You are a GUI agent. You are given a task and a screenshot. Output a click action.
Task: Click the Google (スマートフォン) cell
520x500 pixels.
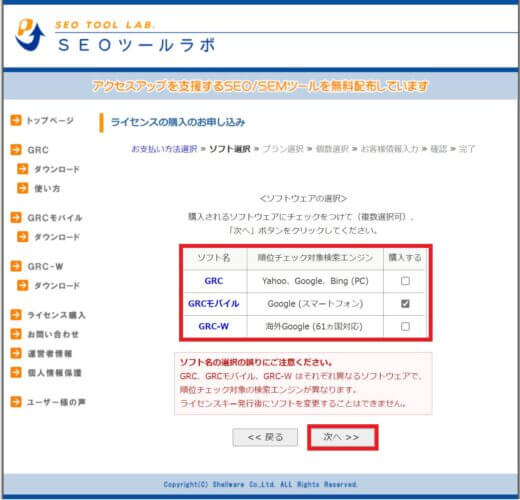(x=315, y=304)
